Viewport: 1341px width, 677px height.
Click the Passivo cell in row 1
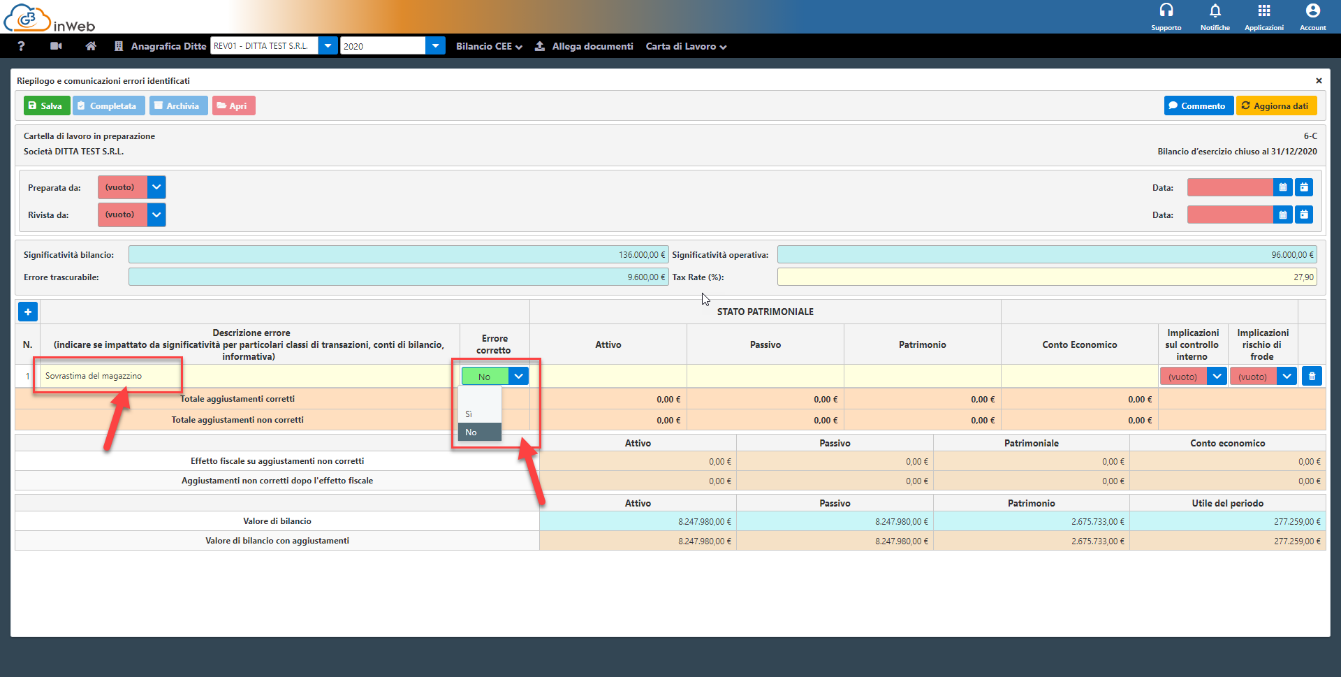765,376
